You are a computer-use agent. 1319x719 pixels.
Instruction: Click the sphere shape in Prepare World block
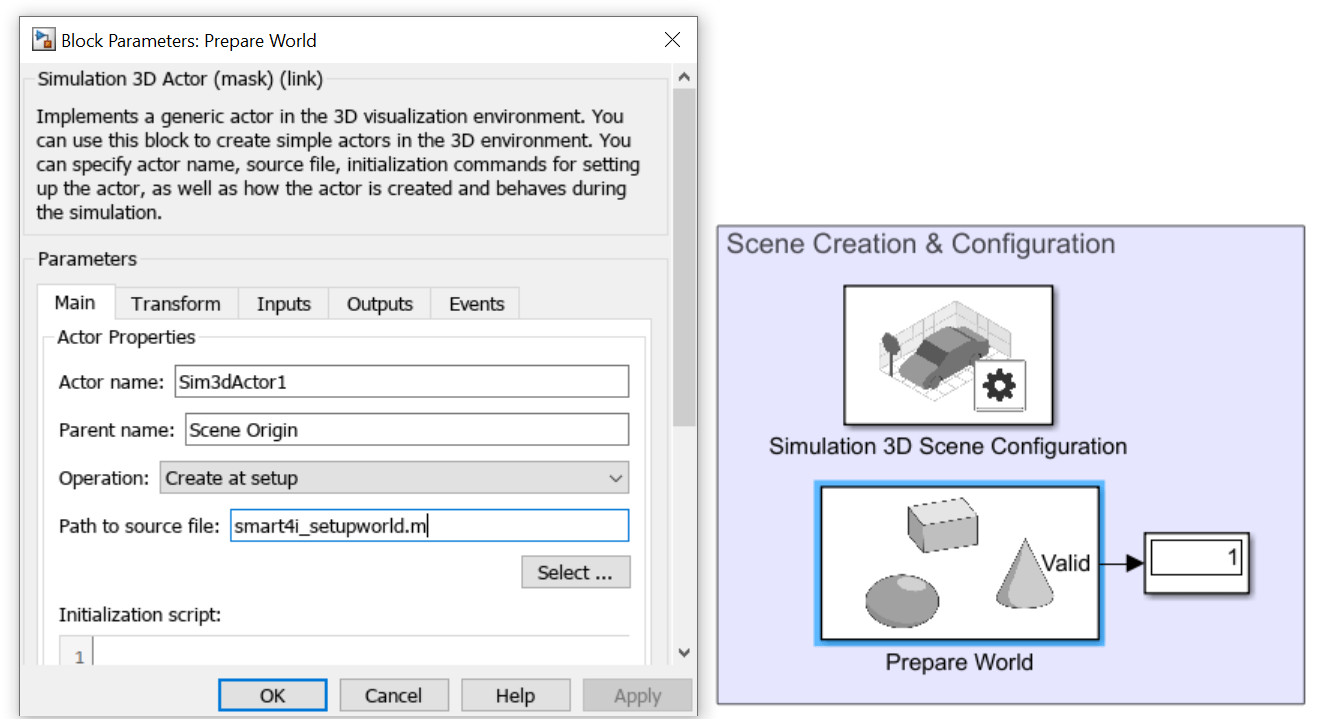[x=902, y=601]
